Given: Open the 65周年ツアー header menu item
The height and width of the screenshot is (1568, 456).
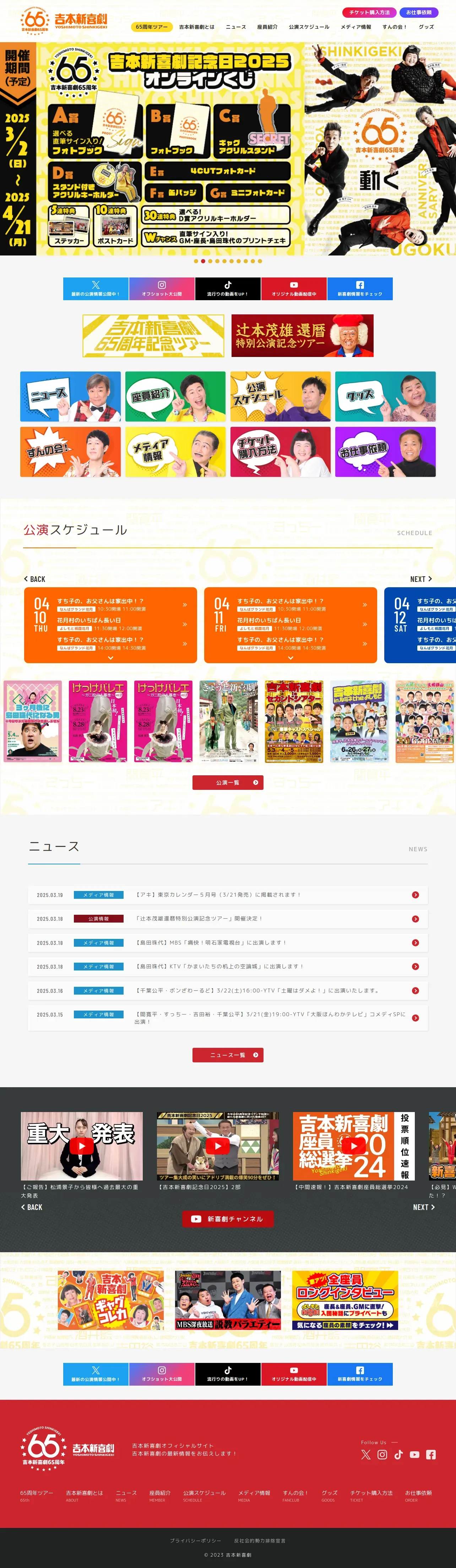Looking at the screenshot, I should point(151,27).
